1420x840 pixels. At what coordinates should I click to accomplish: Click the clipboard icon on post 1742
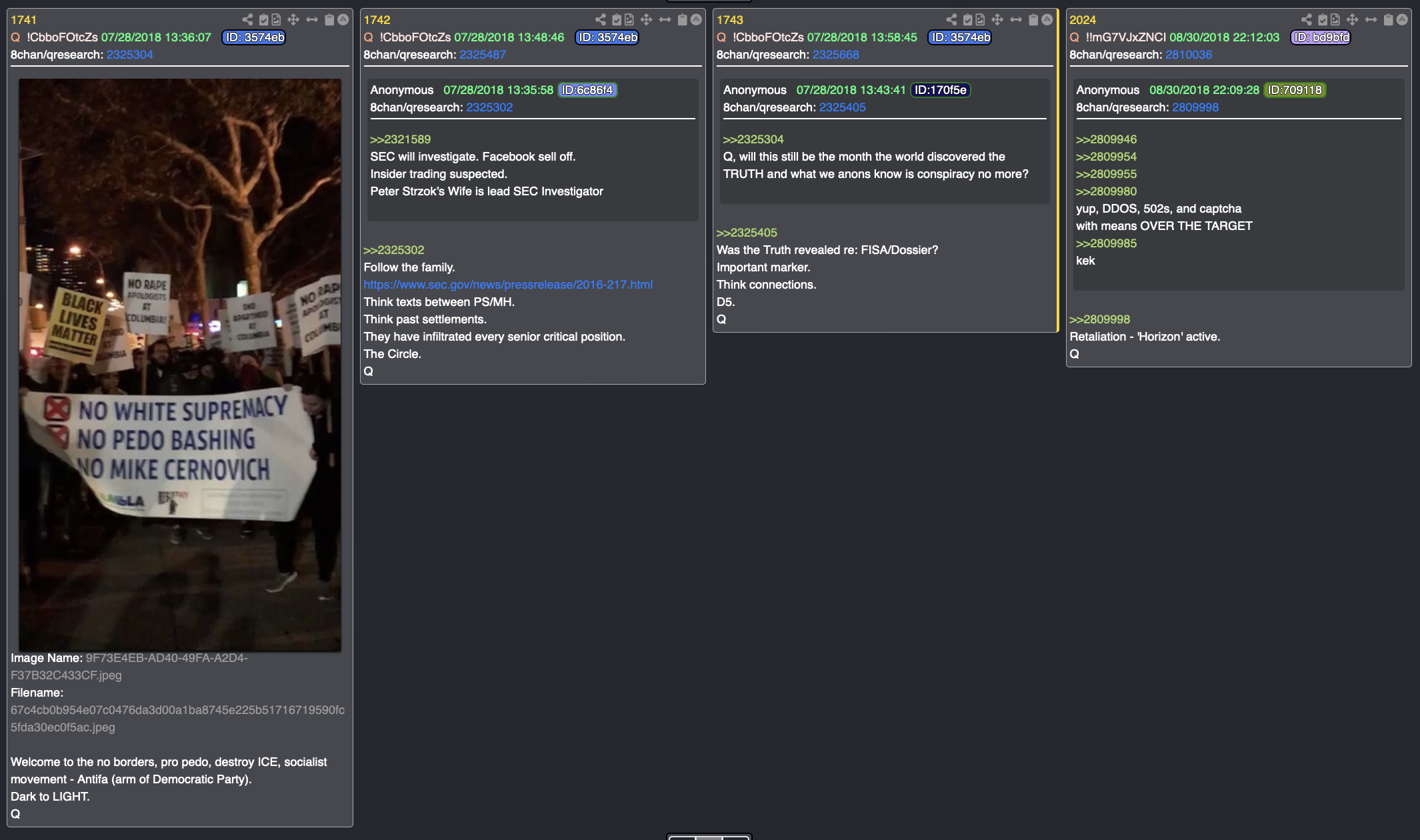click(x=683, y=20)
